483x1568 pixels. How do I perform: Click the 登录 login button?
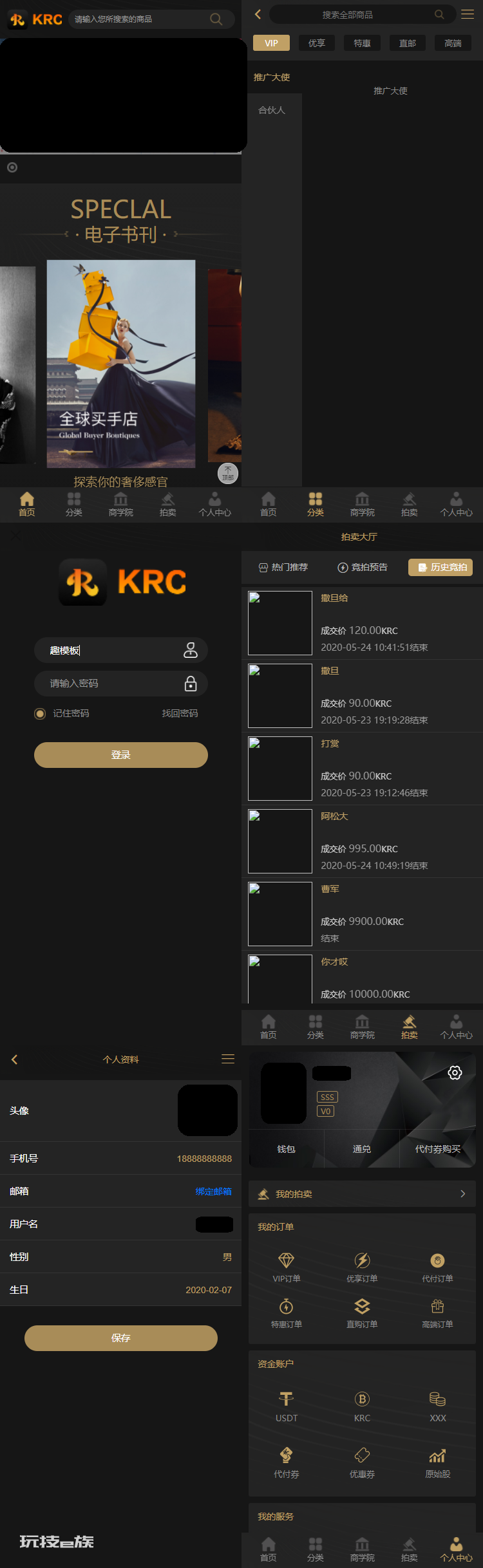point(121,755)
